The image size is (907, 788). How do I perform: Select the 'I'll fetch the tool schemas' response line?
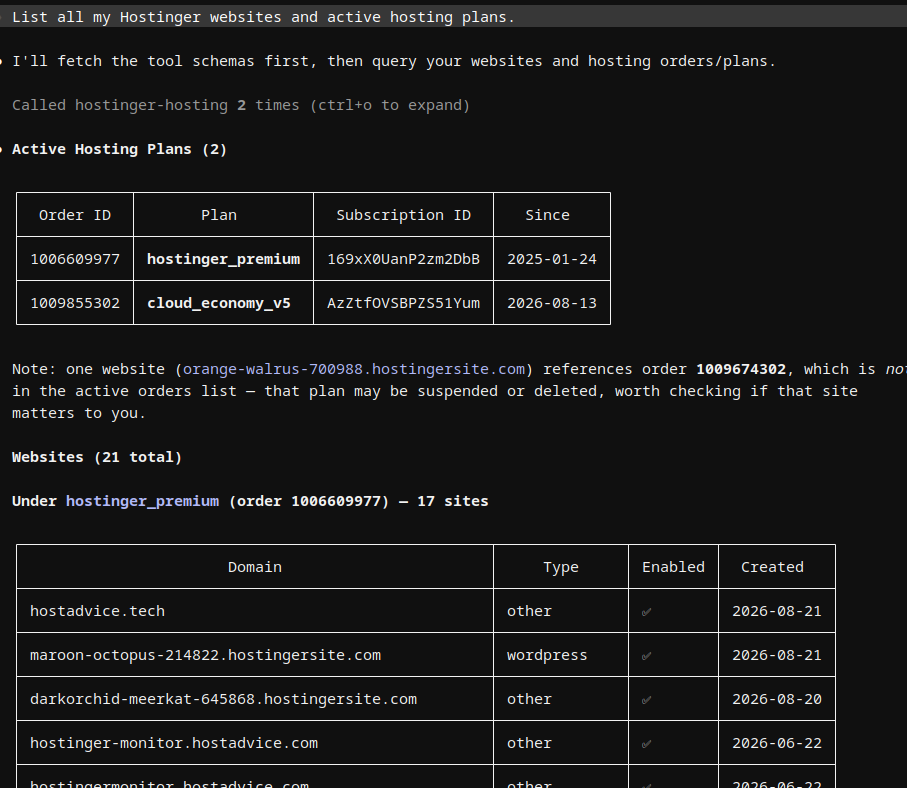[x=393, y=61]
